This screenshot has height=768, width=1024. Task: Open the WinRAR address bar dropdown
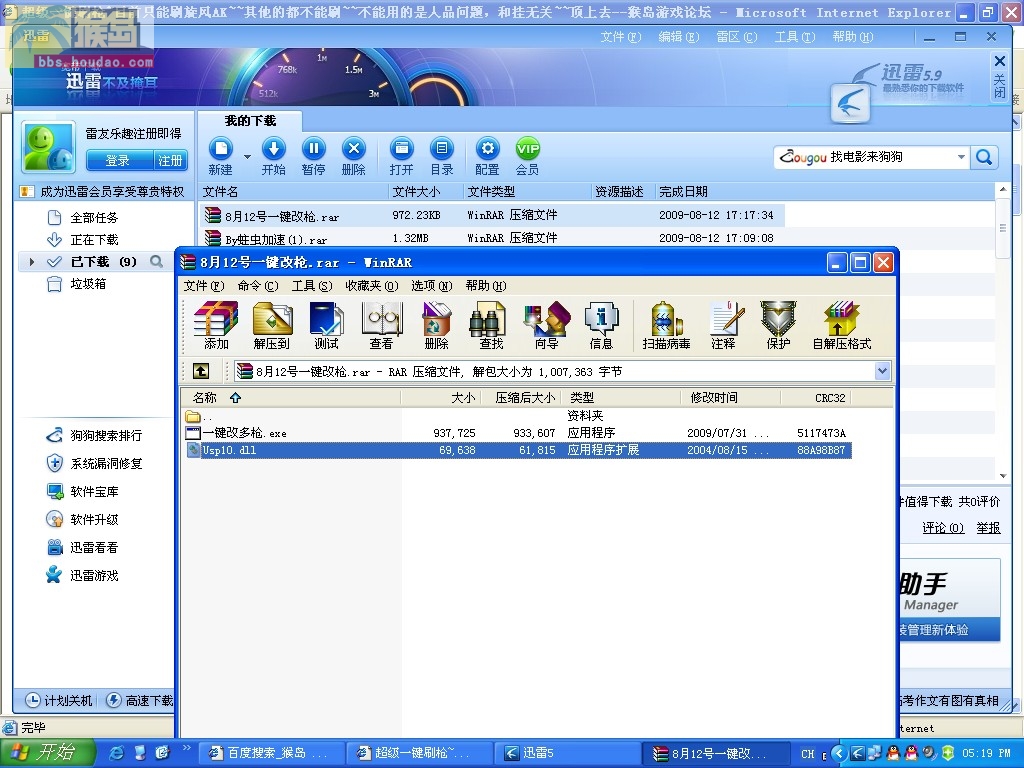[882, 372]
